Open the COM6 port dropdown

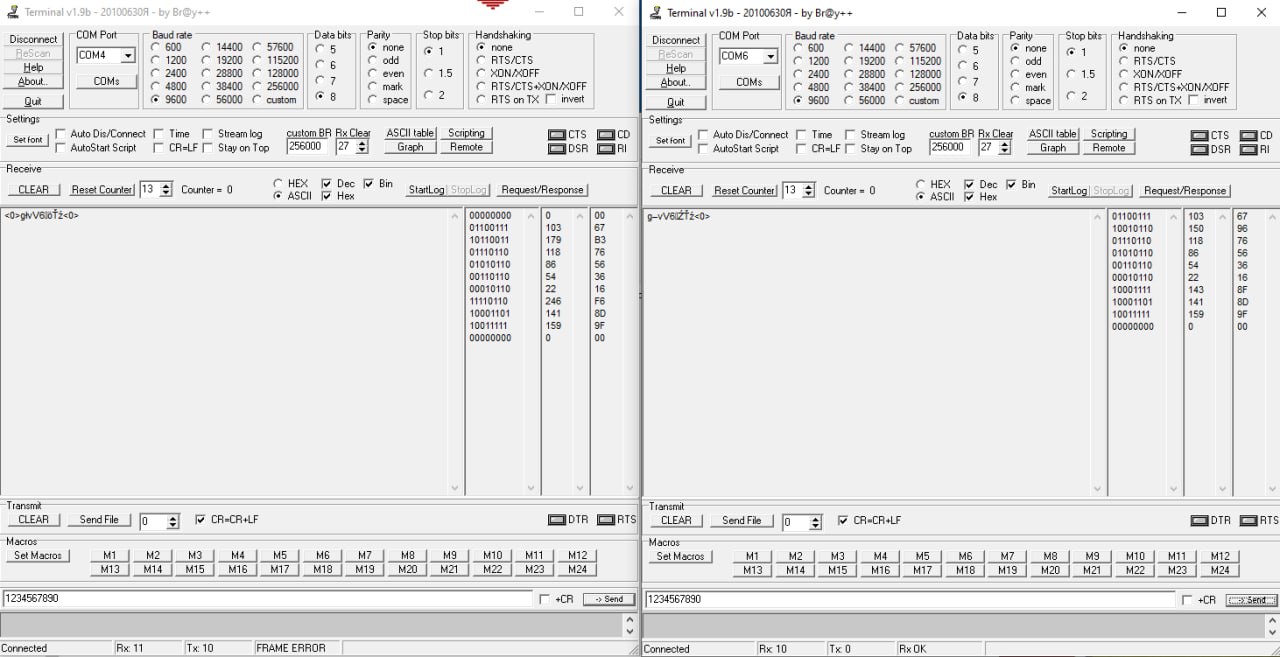coord(771,57)
